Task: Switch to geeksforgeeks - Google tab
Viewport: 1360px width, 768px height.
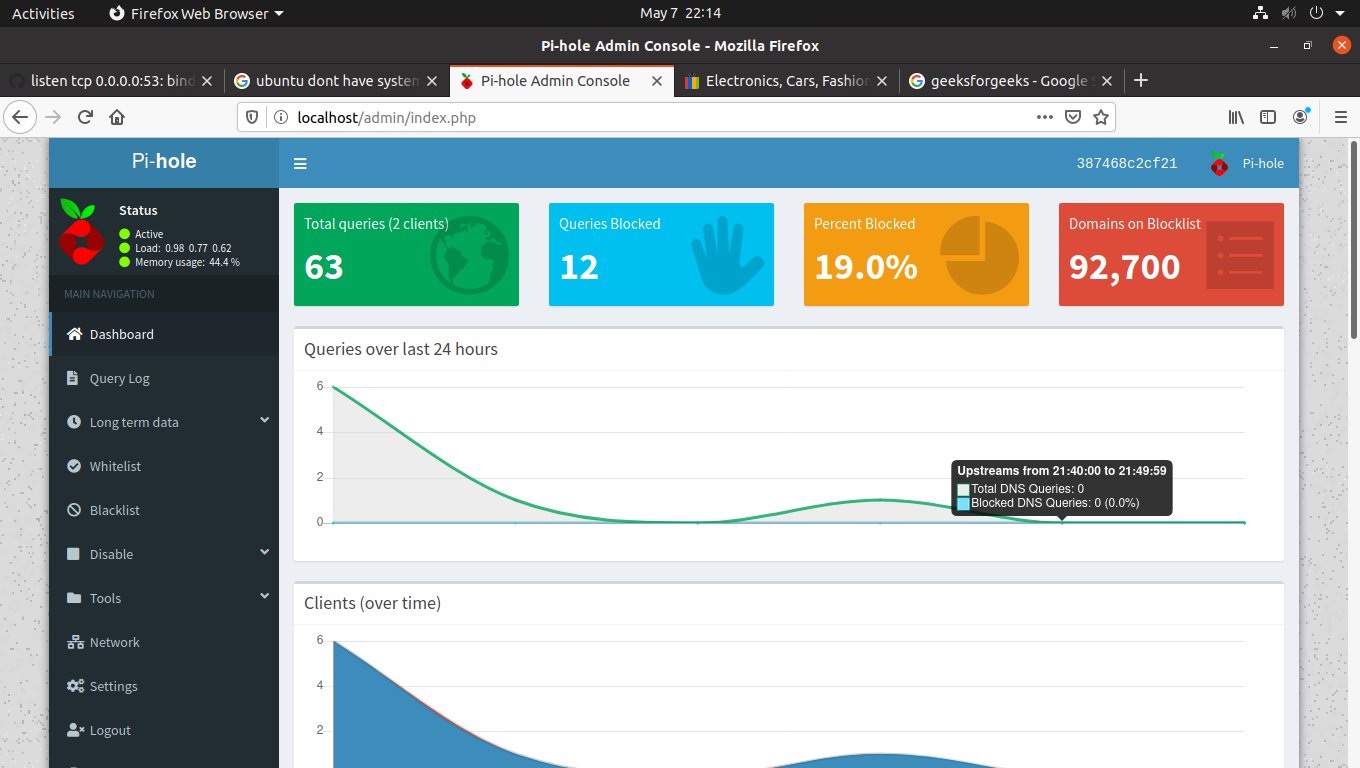Action: [x=1011, y=81]
